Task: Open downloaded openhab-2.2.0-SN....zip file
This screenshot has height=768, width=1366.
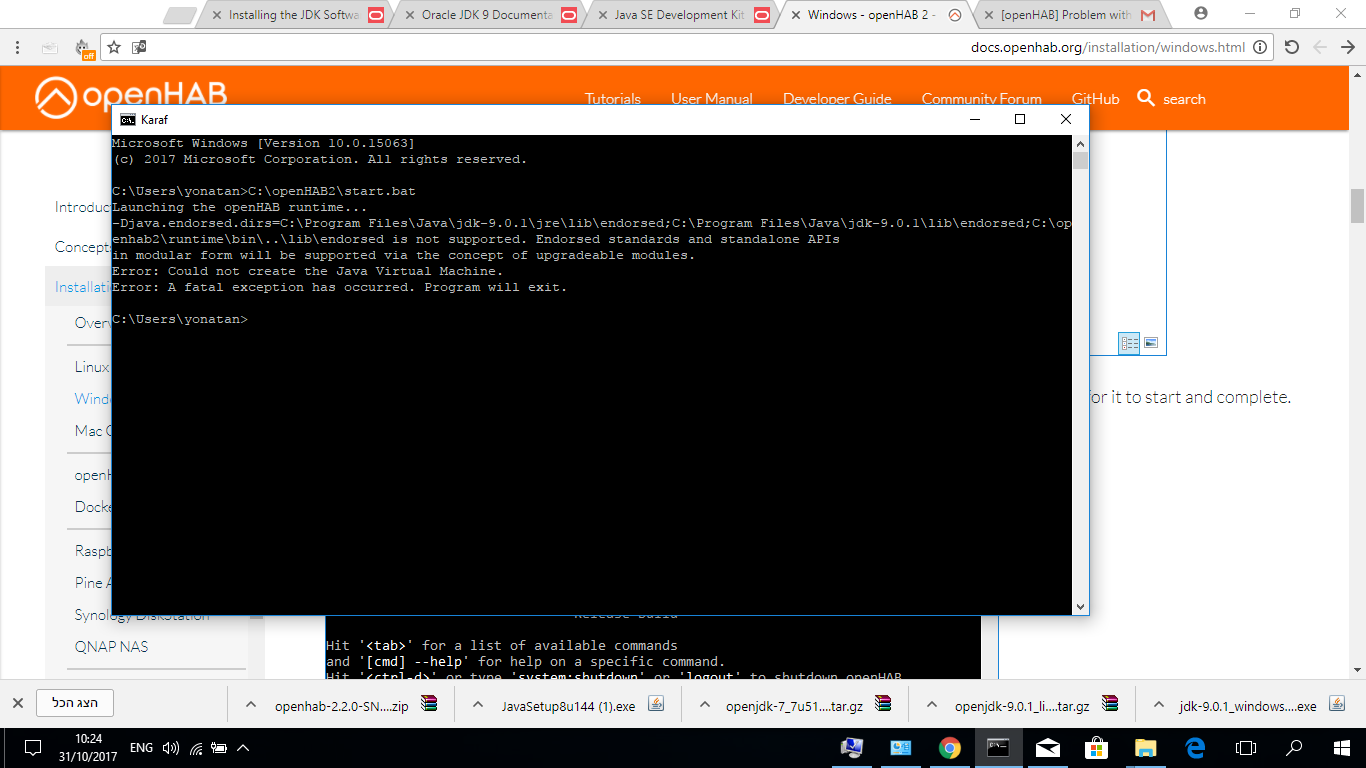Action: (x=357, y=705)
